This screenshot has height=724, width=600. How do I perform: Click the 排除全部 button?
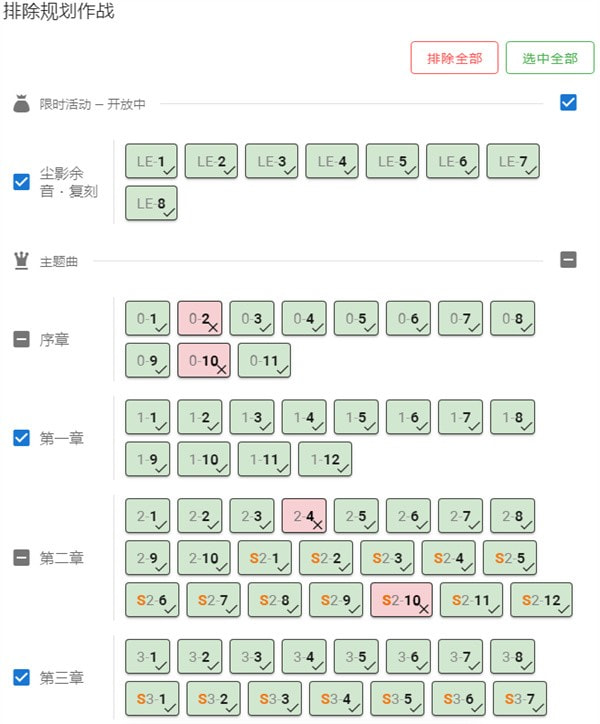tap(454, 58)
